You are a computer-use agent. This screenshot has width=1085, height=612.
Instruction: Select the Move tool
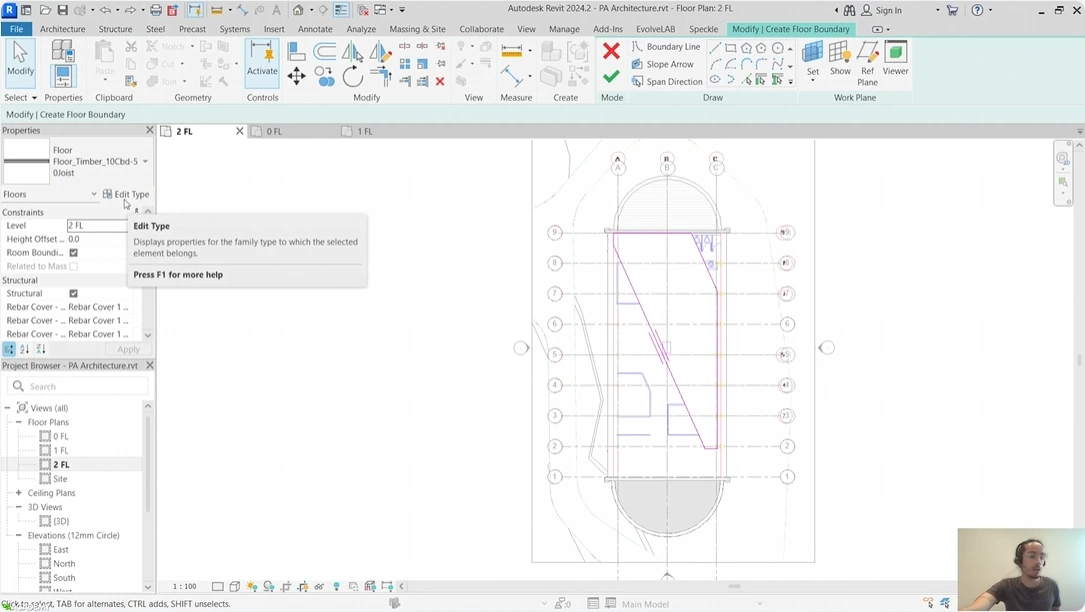(x=296, y=75)
